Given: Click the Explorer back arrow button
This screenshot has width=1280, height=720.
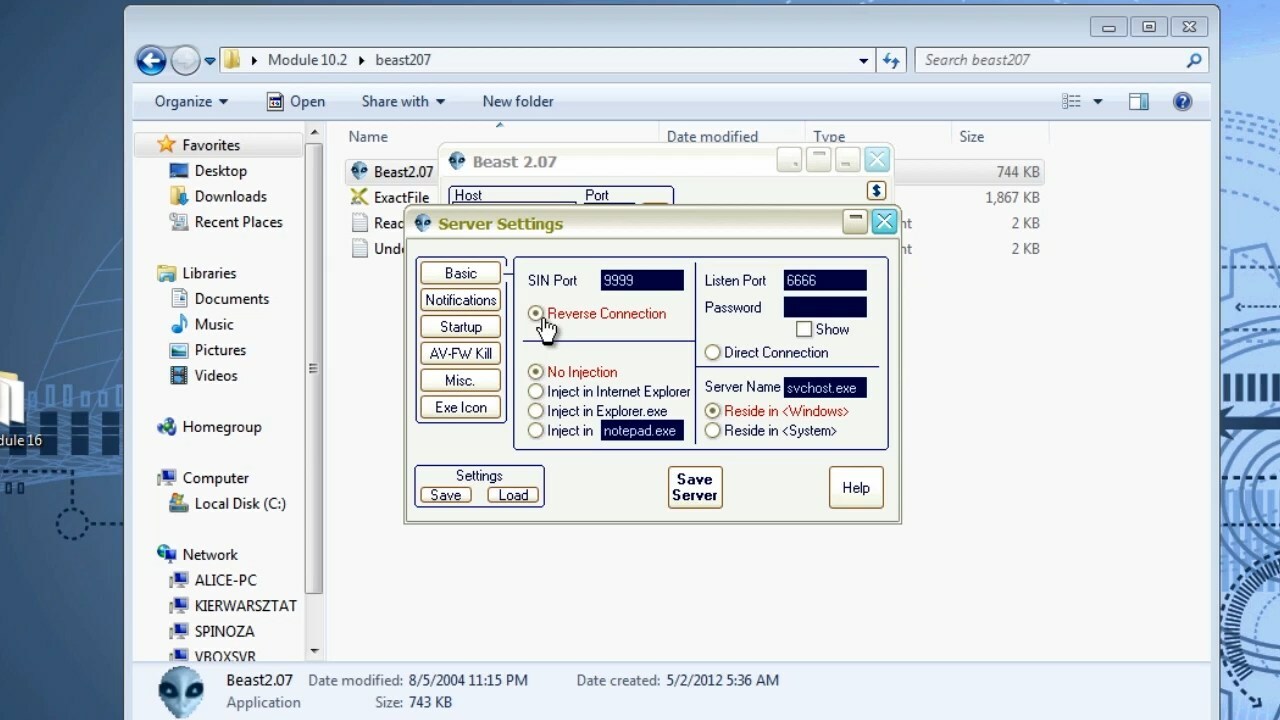Looking at the screenshot, I should pyautogui.click(x=151, y=61).
